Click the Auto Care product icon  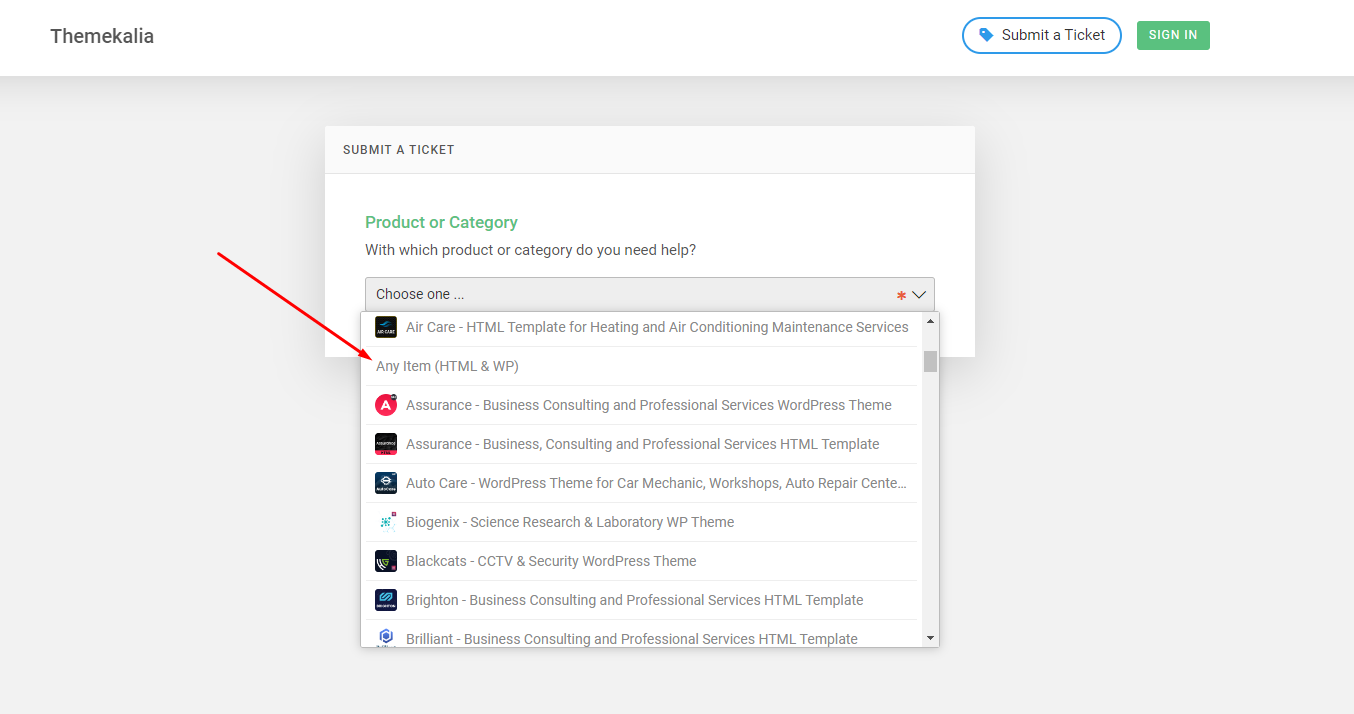click(386, 483)
